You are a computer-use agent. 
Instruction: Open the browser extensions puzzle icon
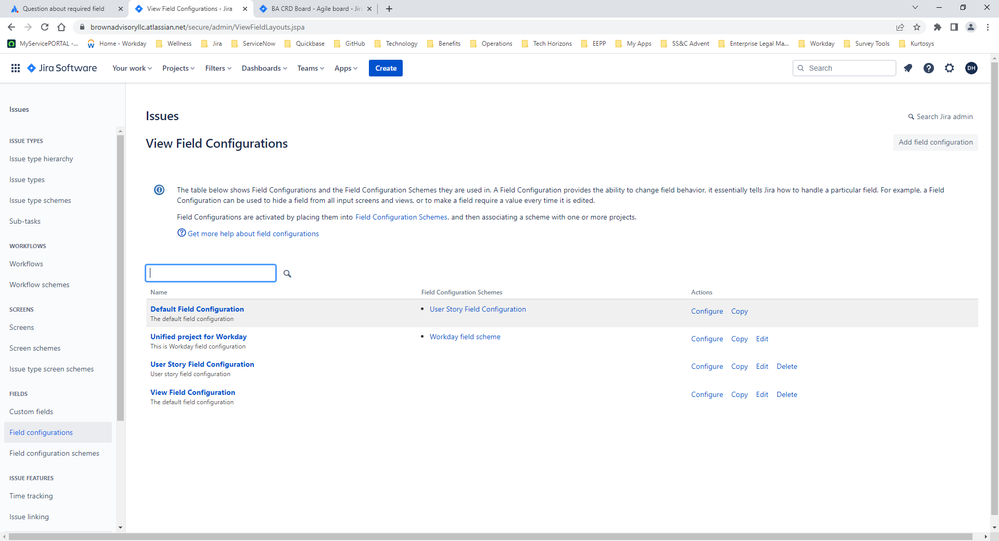click(937, 27)
